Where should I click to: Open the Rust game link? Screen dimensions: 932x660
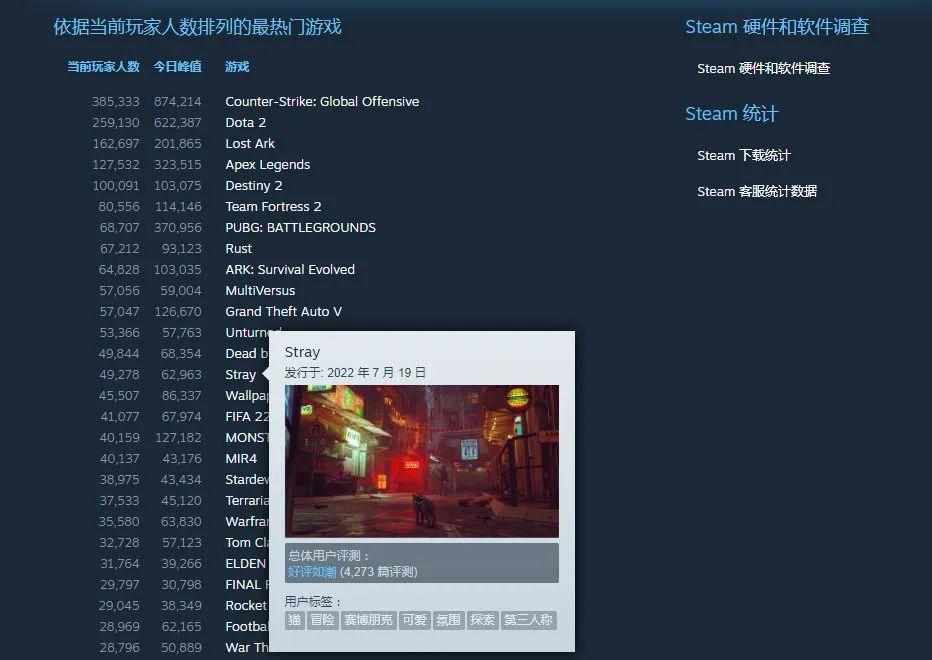click(238, 249)
